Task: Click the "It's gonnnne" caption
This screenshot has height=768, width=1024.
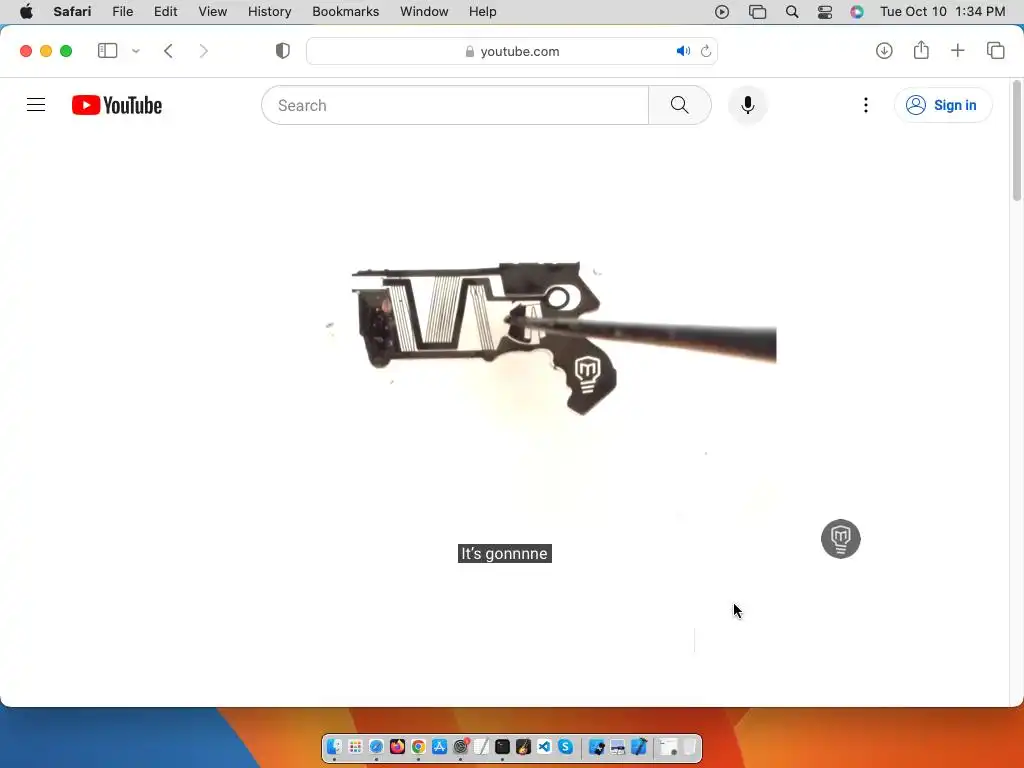Action: click(505, 553)
